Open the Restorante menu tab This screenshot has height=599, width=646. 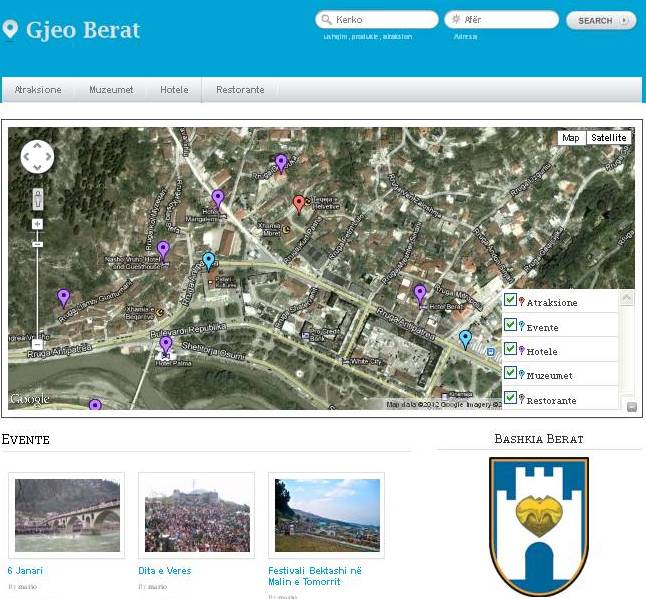pos(240,90)
